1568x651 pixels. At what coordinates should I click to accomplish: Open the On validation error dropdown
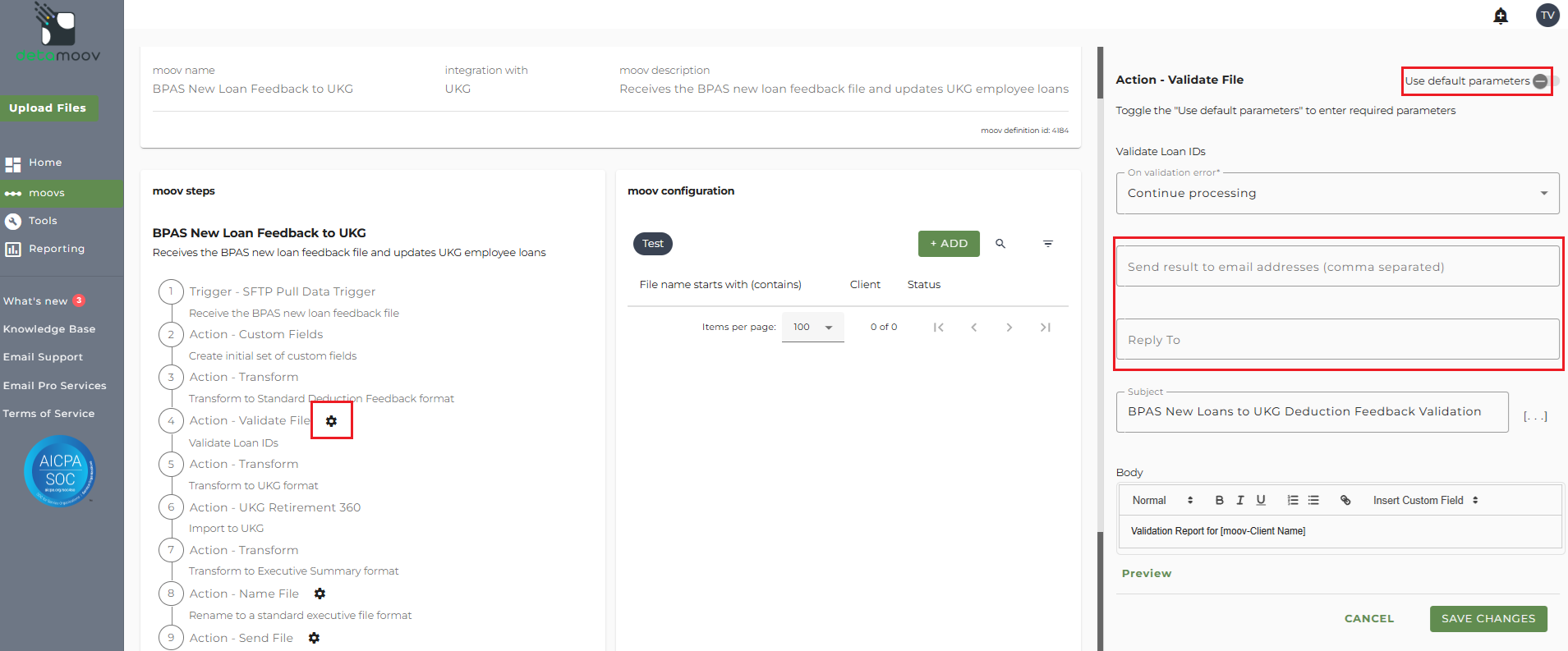(1337, 194)
